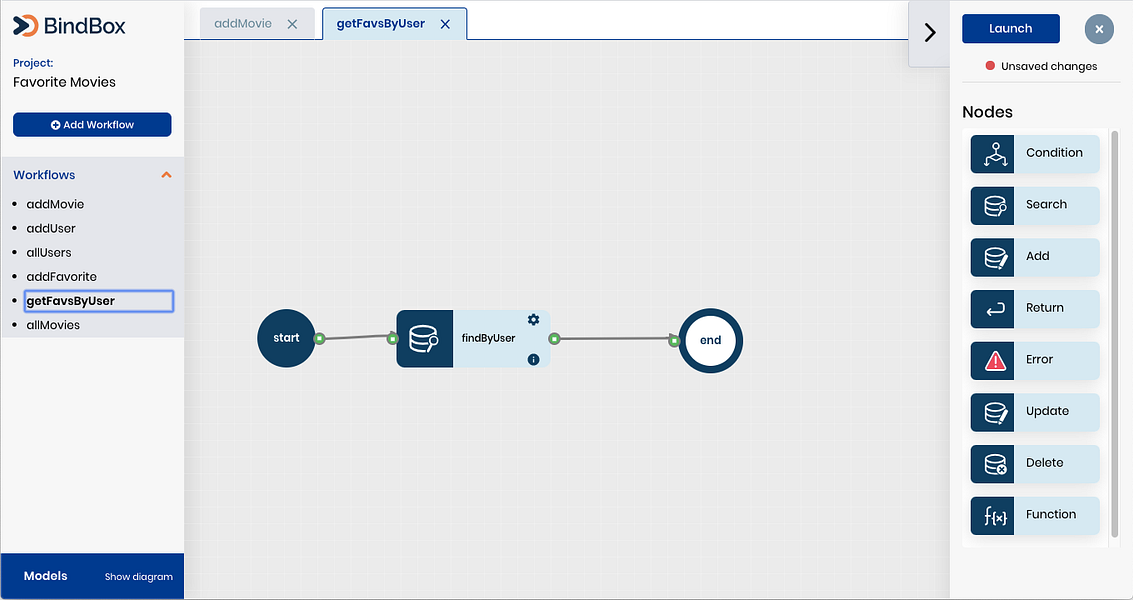Screen dimensions: 1133x600
Task: Show findByUser node info icon
Action: click(x=533, y=359)
